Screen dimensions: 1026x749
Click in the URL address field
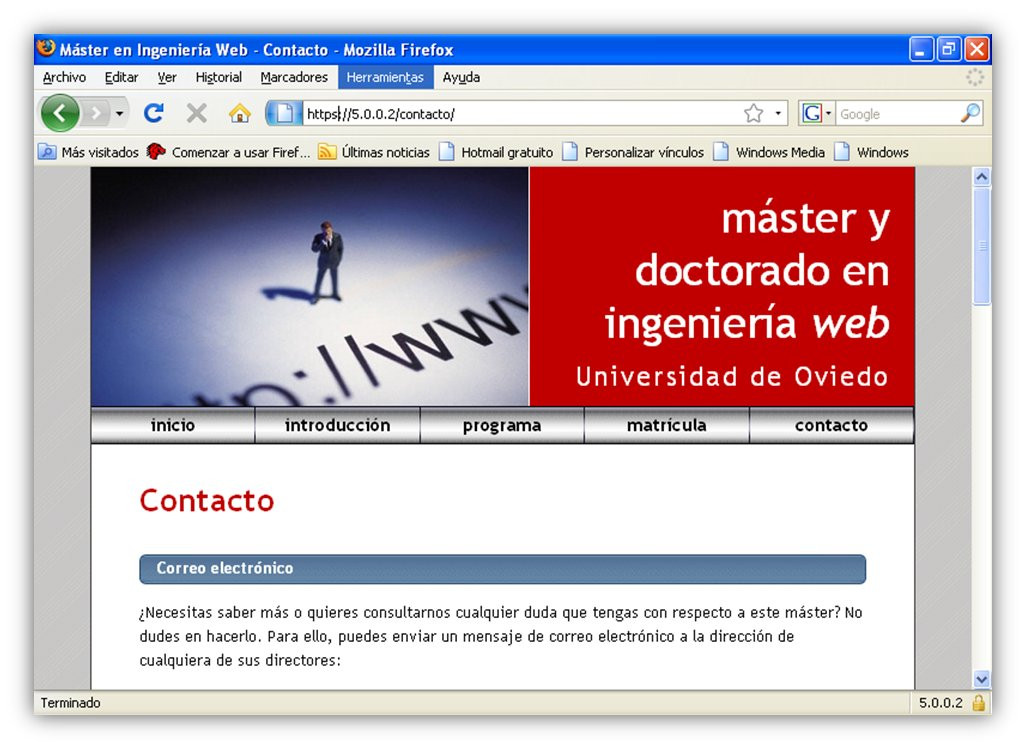[521, 114]
